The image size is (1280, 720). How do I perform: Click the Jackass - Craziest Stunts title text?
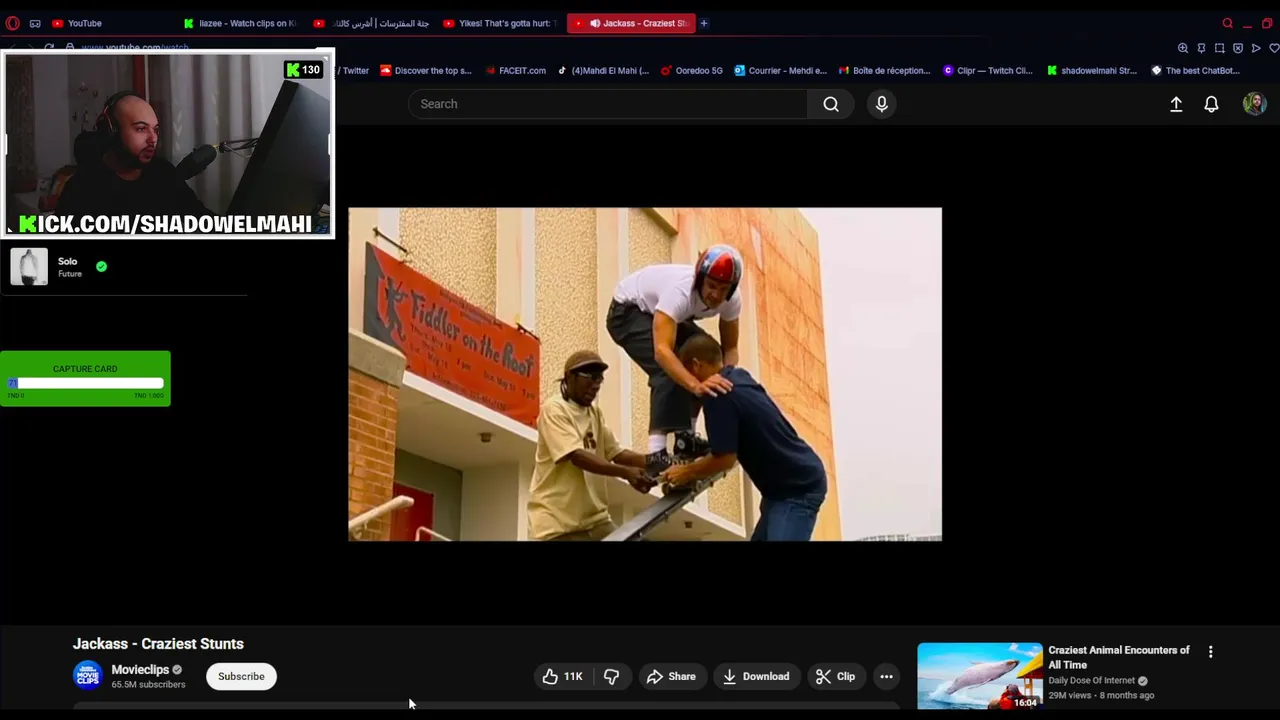158,644
